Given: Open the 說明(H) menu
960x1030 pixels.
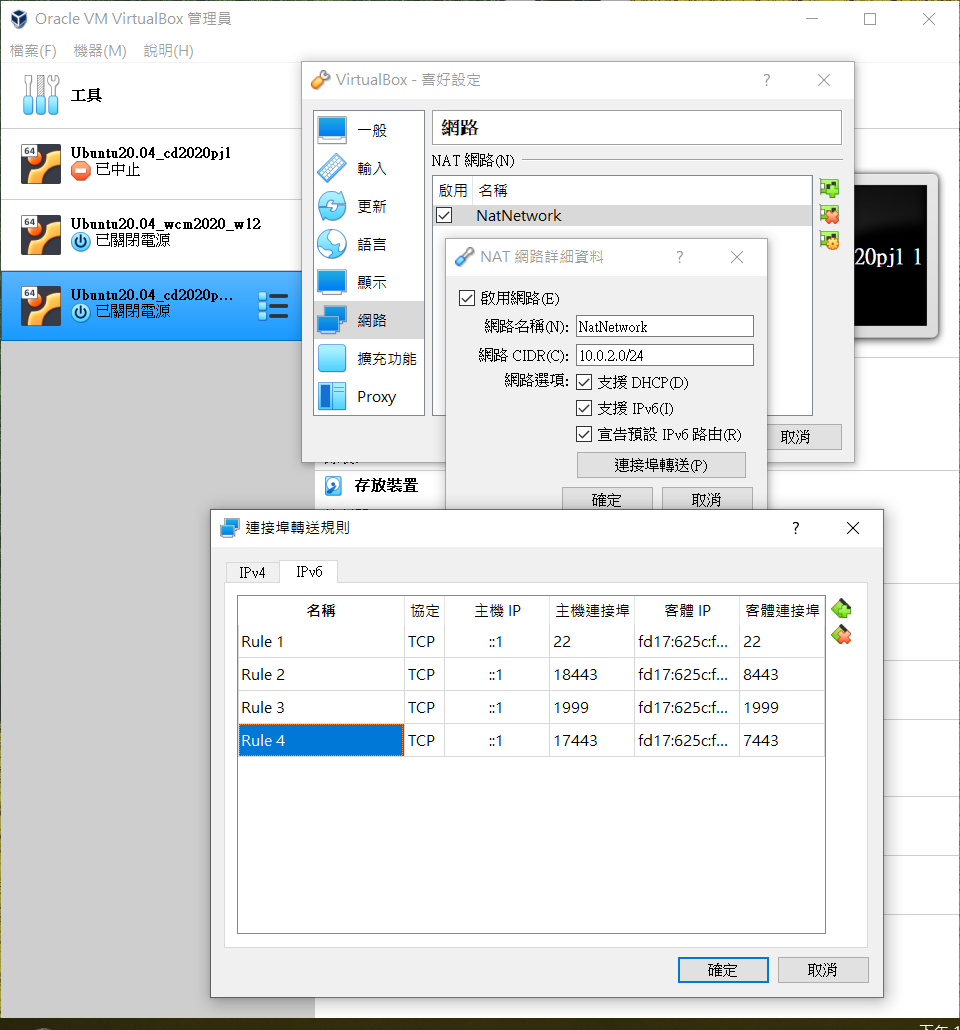Looking at the screenshot, I should [x=168, y=51].
